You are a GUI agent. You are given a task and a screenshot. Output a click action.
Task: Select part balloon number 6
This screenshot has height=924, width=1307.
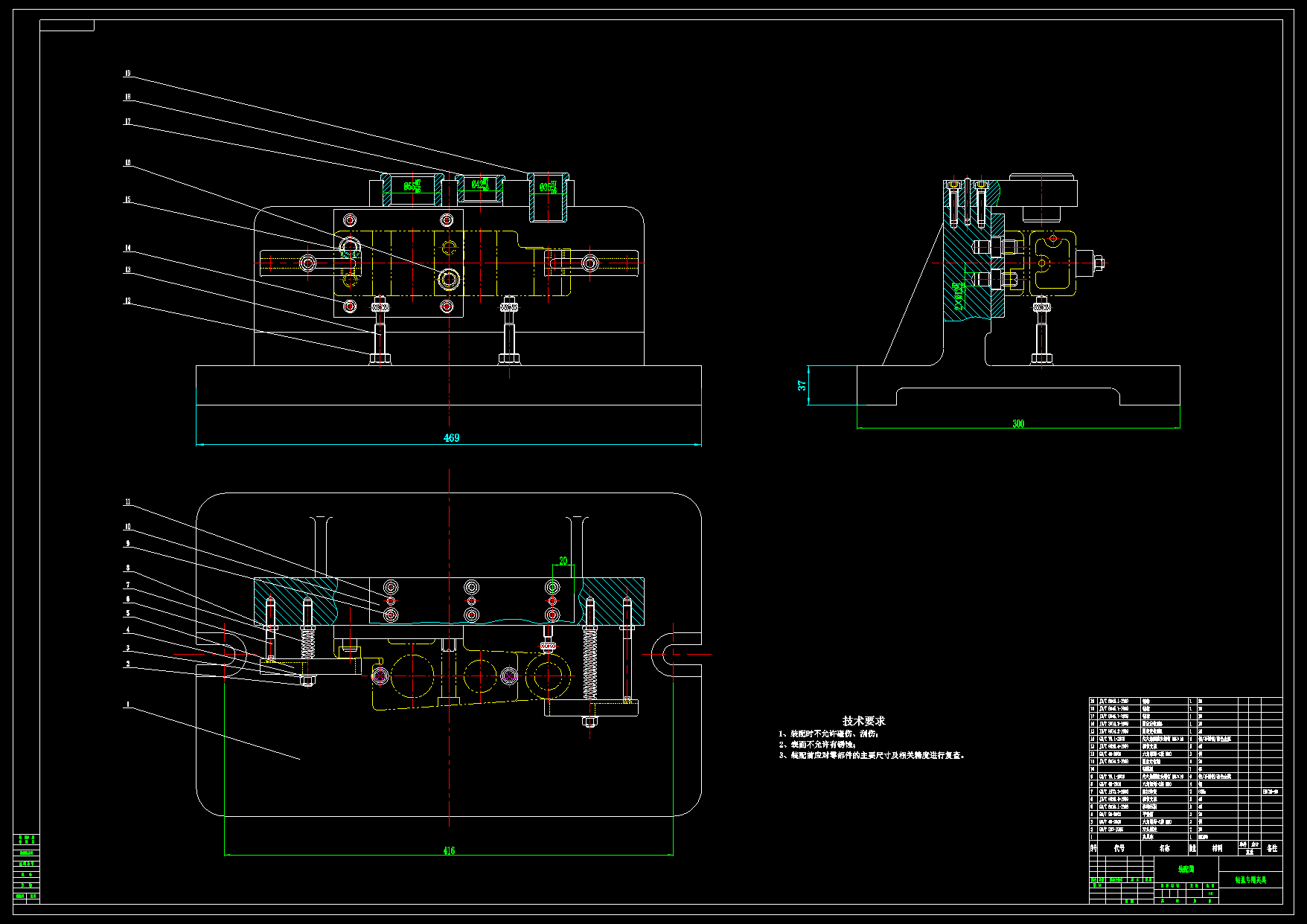128,599
